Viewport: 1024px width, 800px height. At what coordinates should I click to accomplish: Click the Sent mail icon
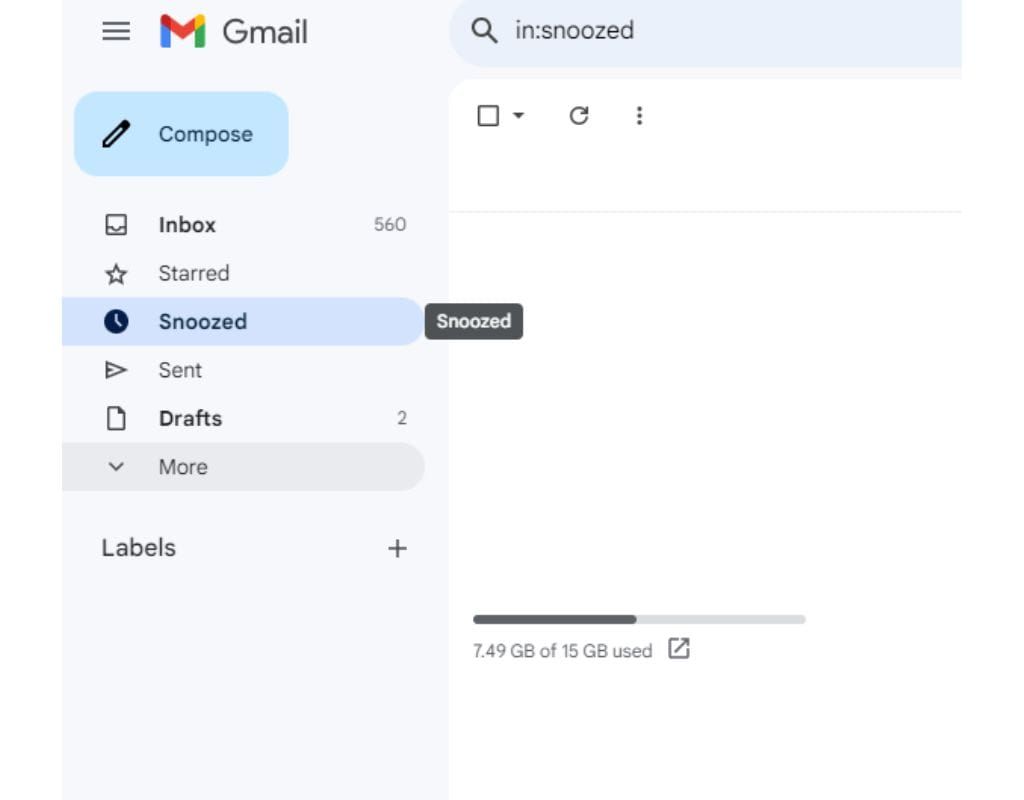(x=116, y=369)
